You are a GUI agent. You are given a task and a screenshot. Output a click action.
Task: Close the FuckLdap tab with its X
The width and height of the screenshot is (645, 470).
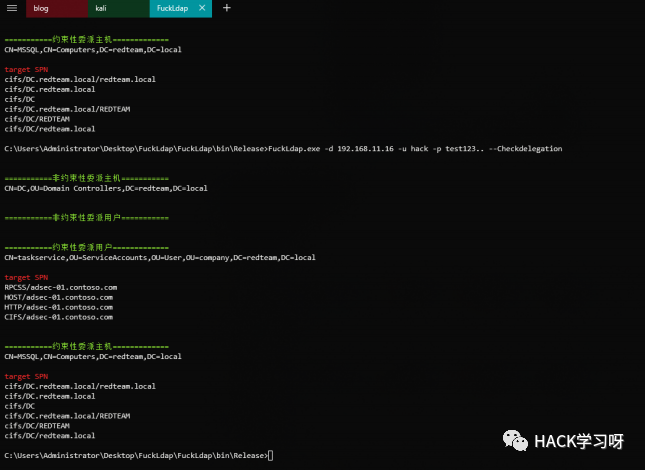click(202, 8)
